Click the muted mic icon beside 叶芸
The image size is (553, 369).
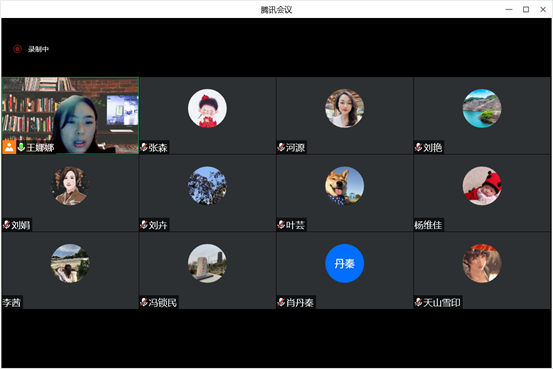point(281,225)
